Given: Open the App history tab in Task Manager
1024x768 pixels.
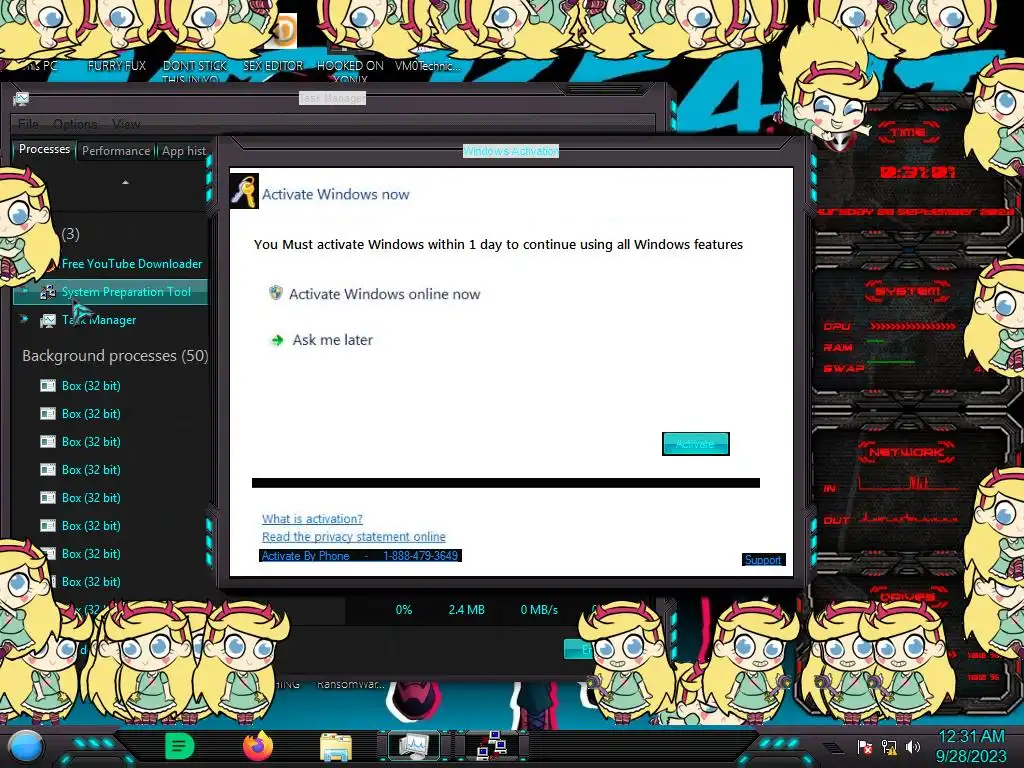Looking at the screenshot, I should [184, 151].
